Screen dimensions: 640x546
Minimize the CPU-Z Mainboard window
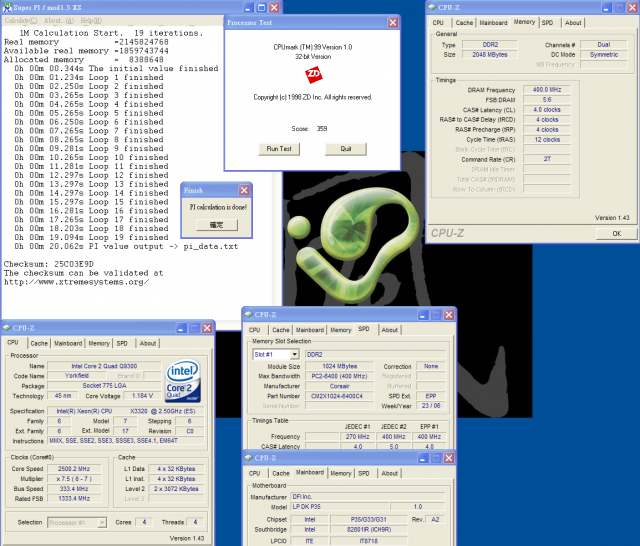423,458
